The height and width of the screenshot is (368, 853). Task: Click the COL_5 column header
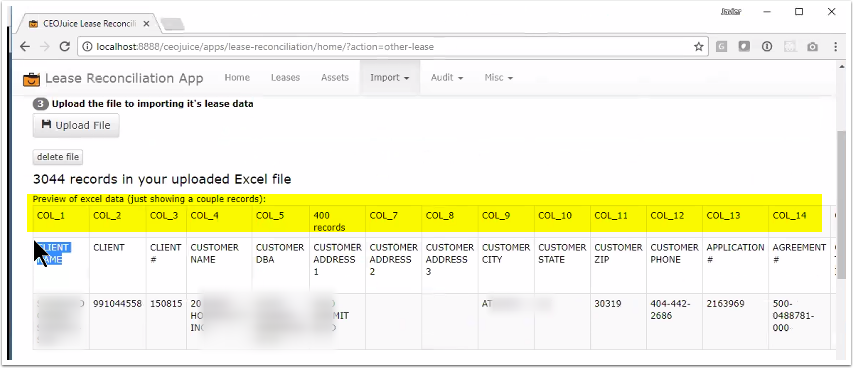(281, 221)
